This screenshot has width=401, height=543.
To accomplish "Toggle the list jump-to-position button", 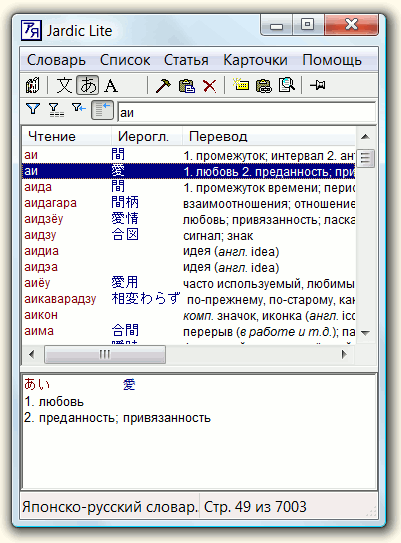I will coord(102,110).
